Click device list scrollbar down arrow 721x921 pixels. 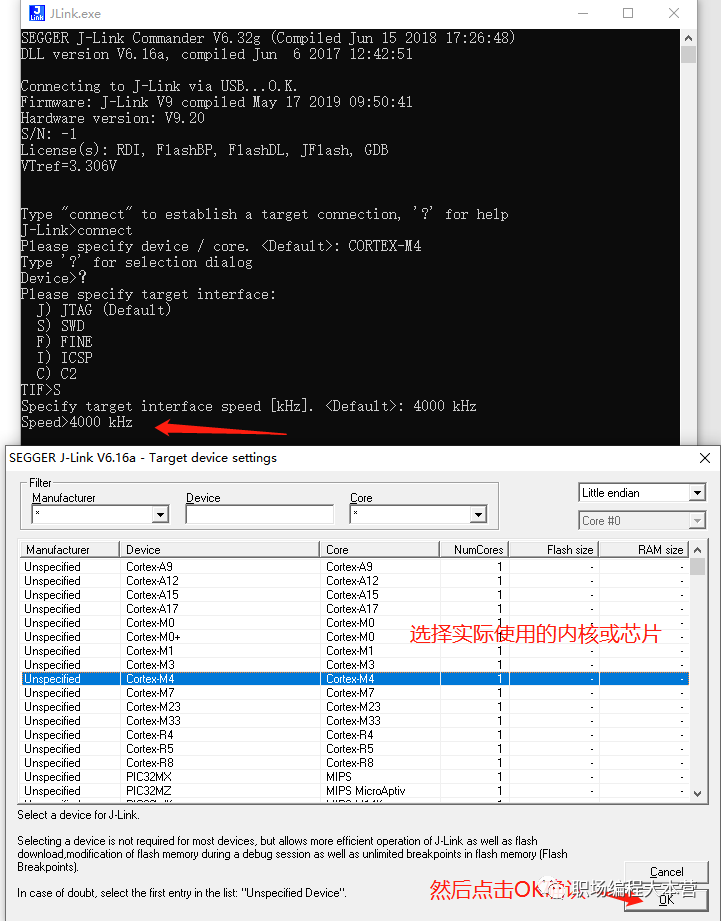[x=698, y=794]
